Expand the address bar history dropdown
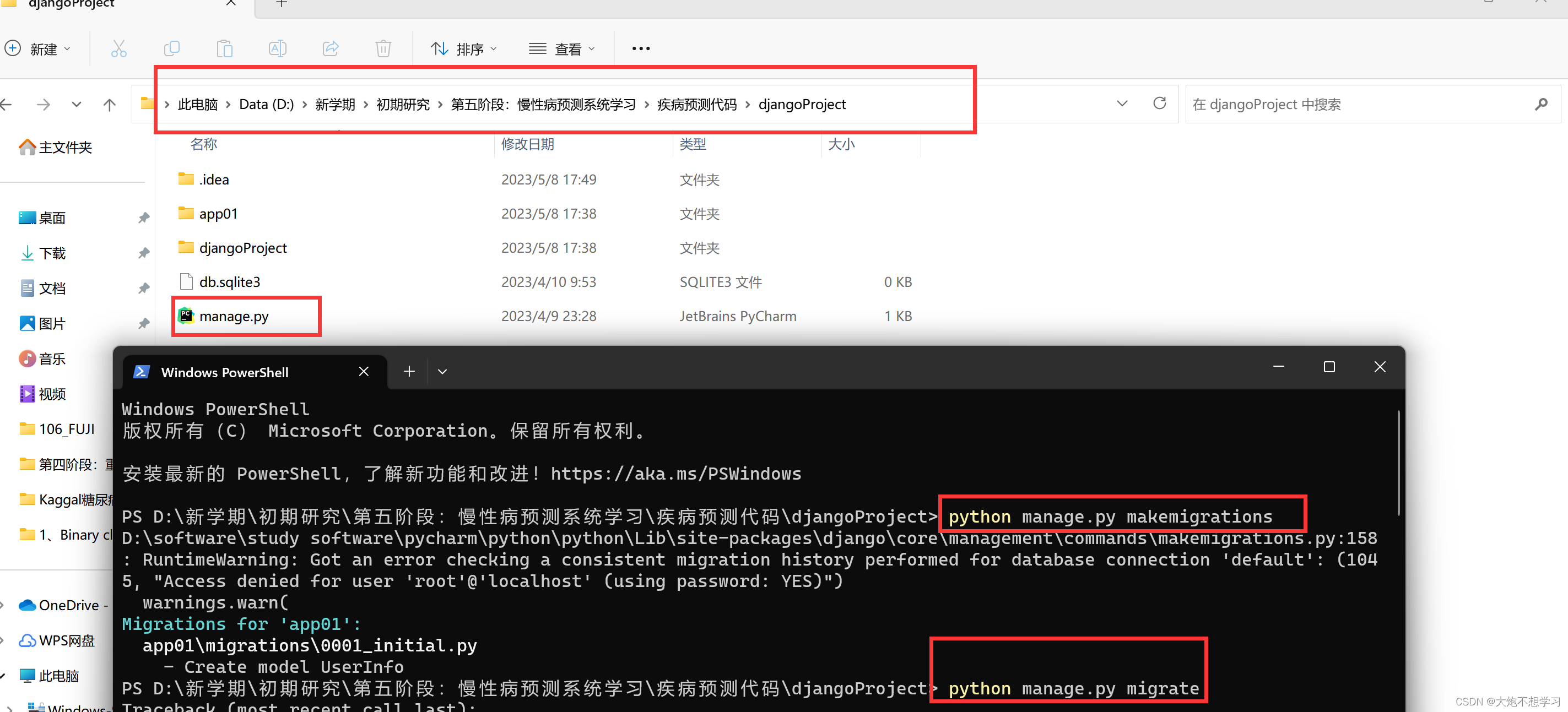1568x712 pixels. [1122, 104]
